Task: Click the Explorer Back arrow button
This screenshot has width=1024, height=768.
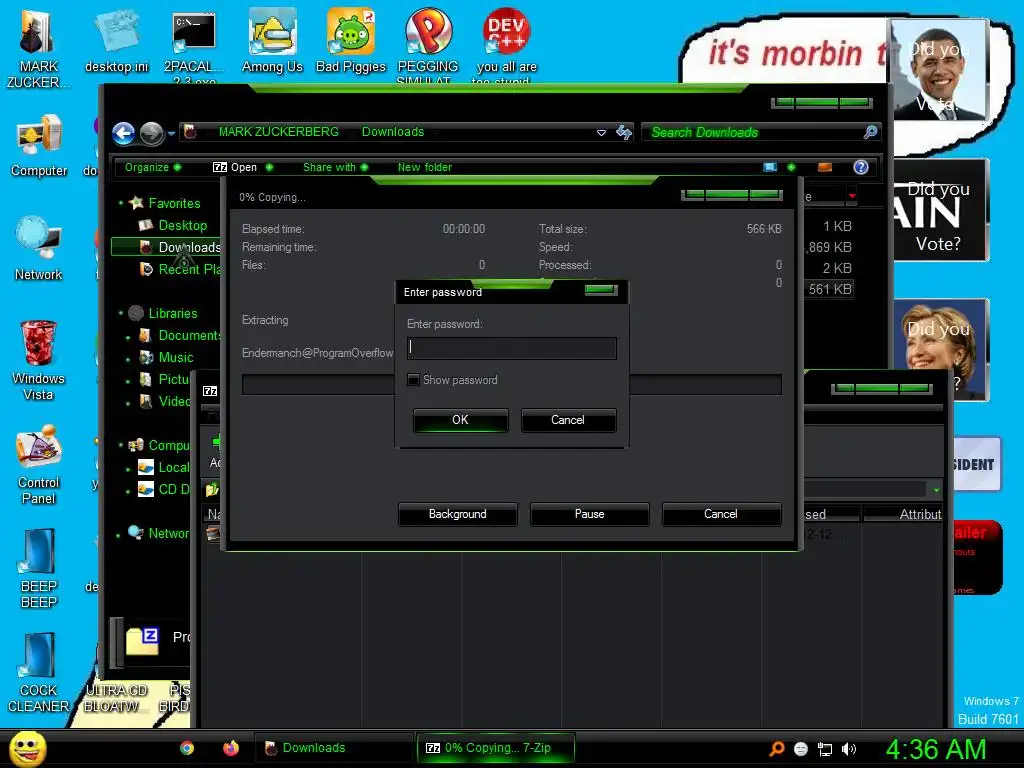Action: coord(123,133)
